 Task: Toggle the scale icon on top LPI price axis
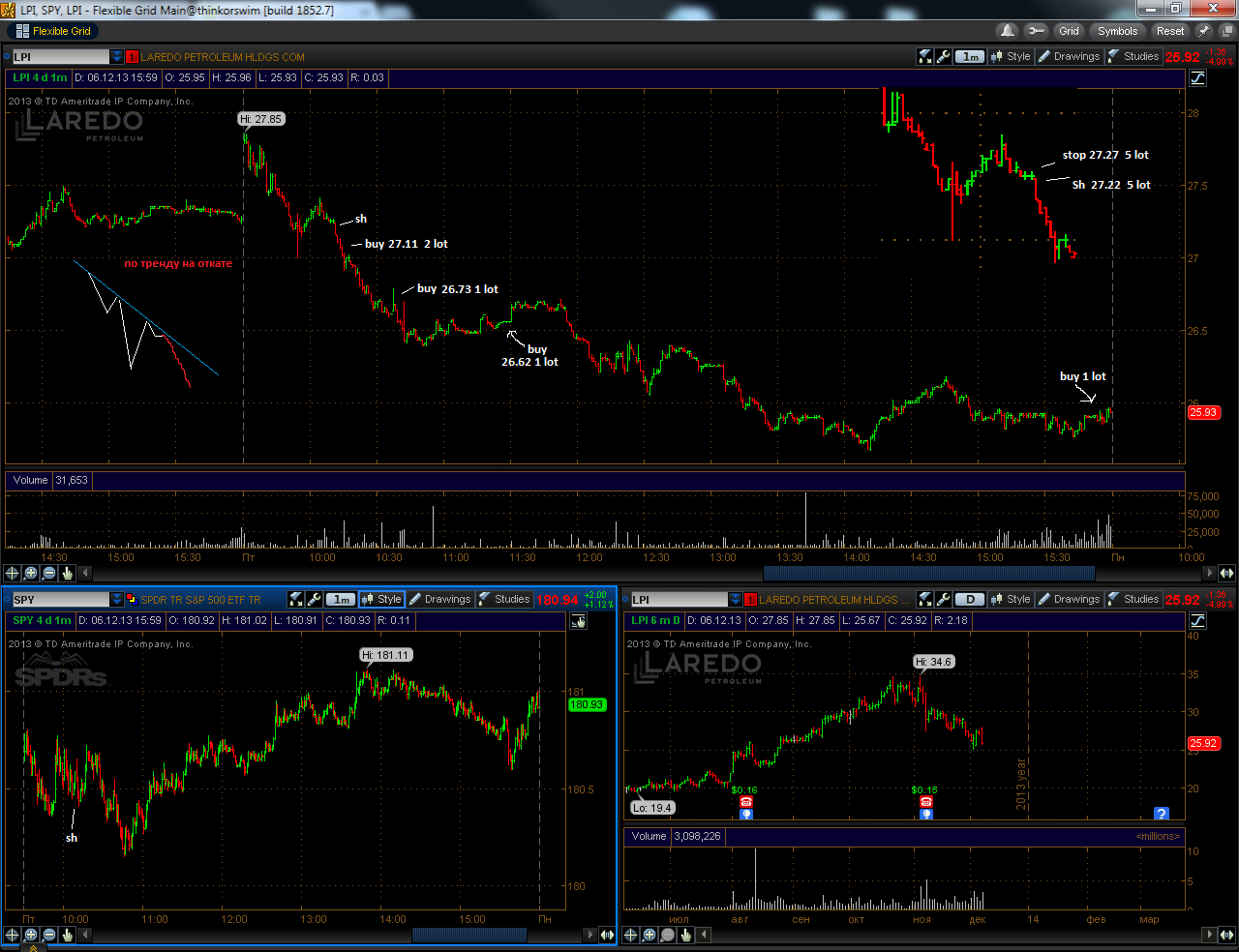tap(1198, 78)
